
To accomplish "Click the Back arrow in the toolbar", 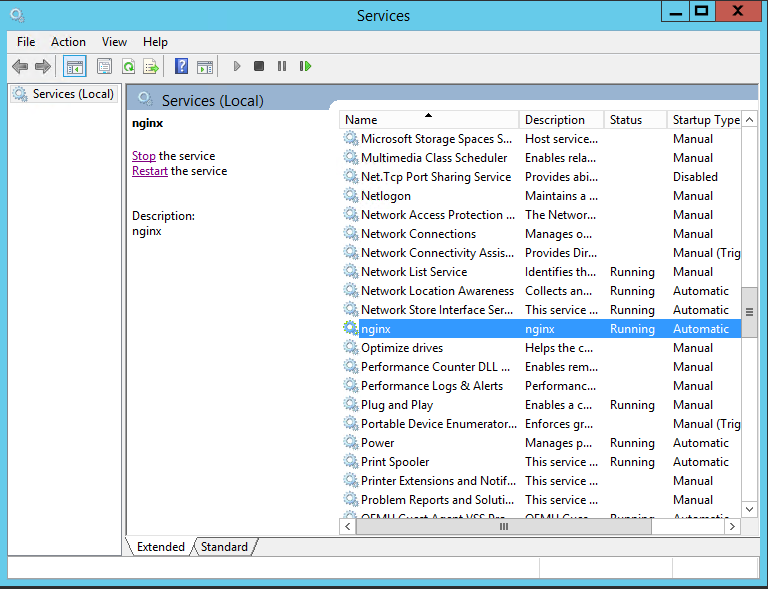I will pyautogui.click(x=20, y=66).
